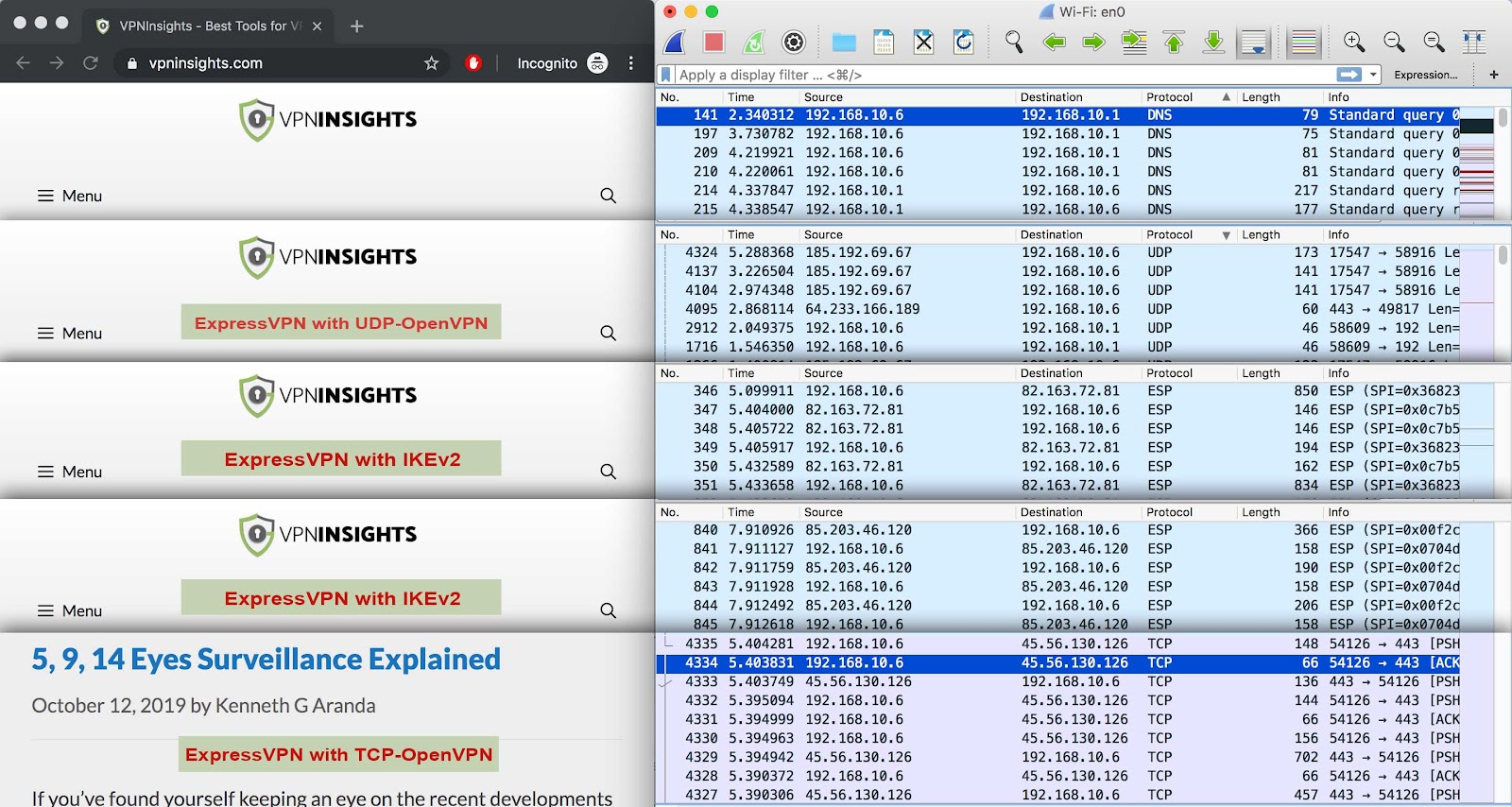Go forward to the next packet
This screenshot has height=807, width=1512.
[x=1093, y=42]
